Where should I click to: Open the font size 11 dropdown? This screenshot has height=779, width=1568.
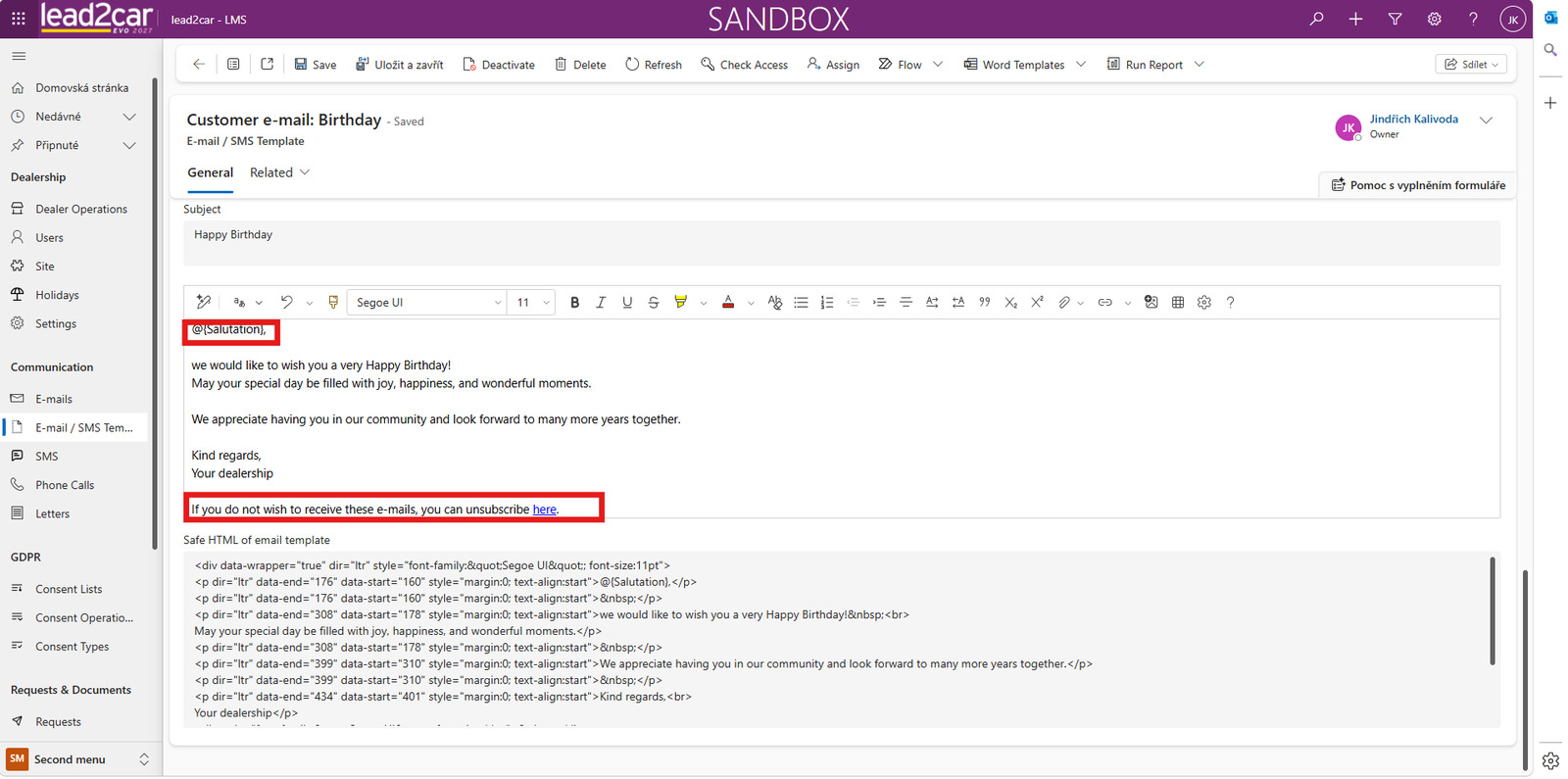533,302
